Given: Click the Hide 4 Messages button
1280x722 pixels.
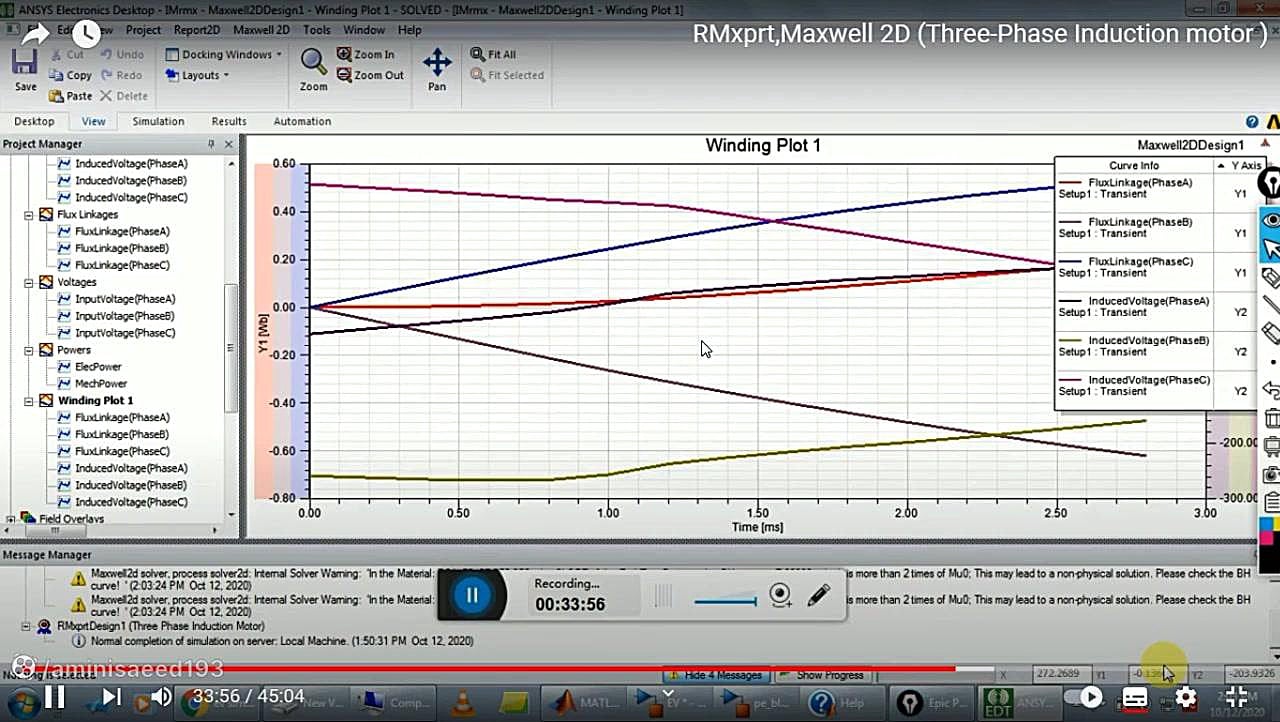Looking at the screenshot, I should [716, 675].
